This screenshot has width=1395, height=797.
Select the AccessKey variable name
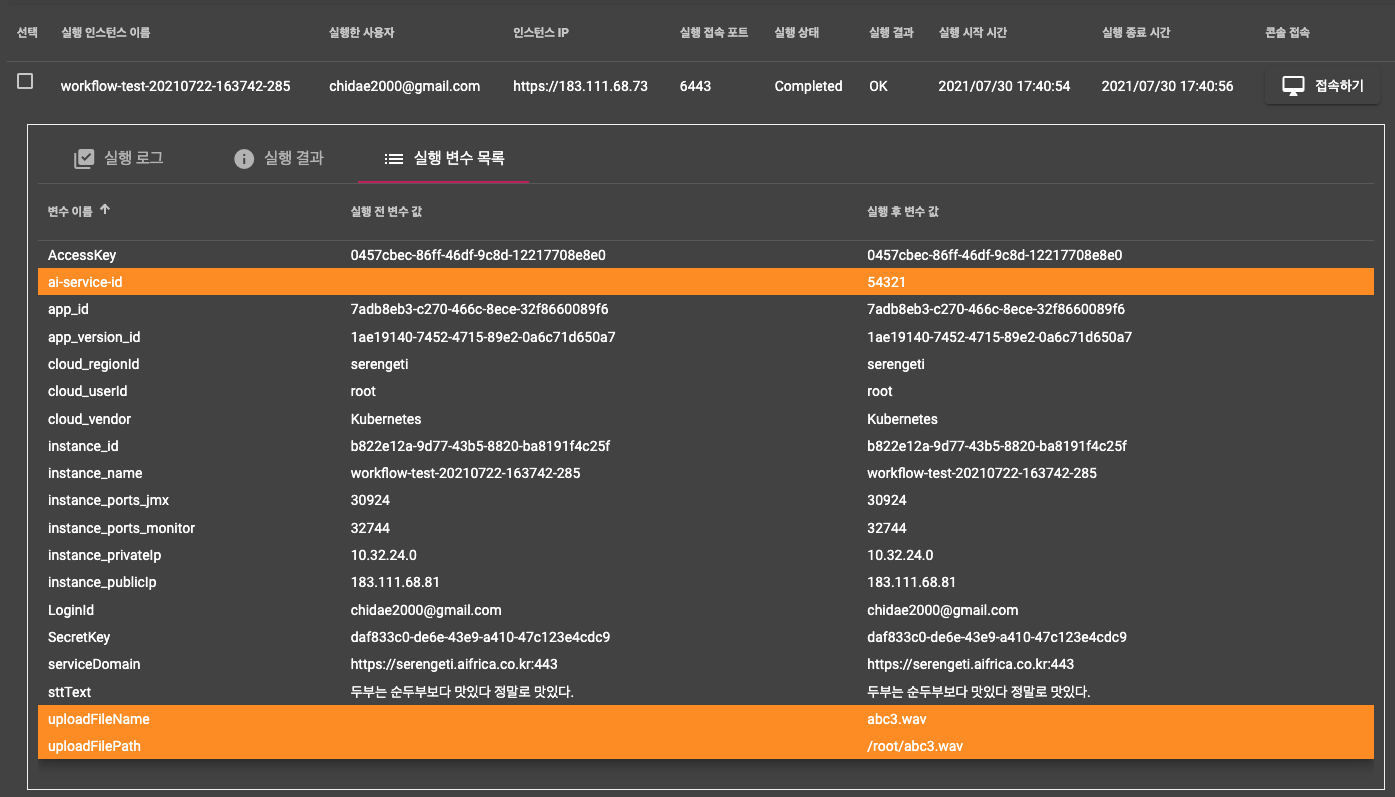[82, 255]
